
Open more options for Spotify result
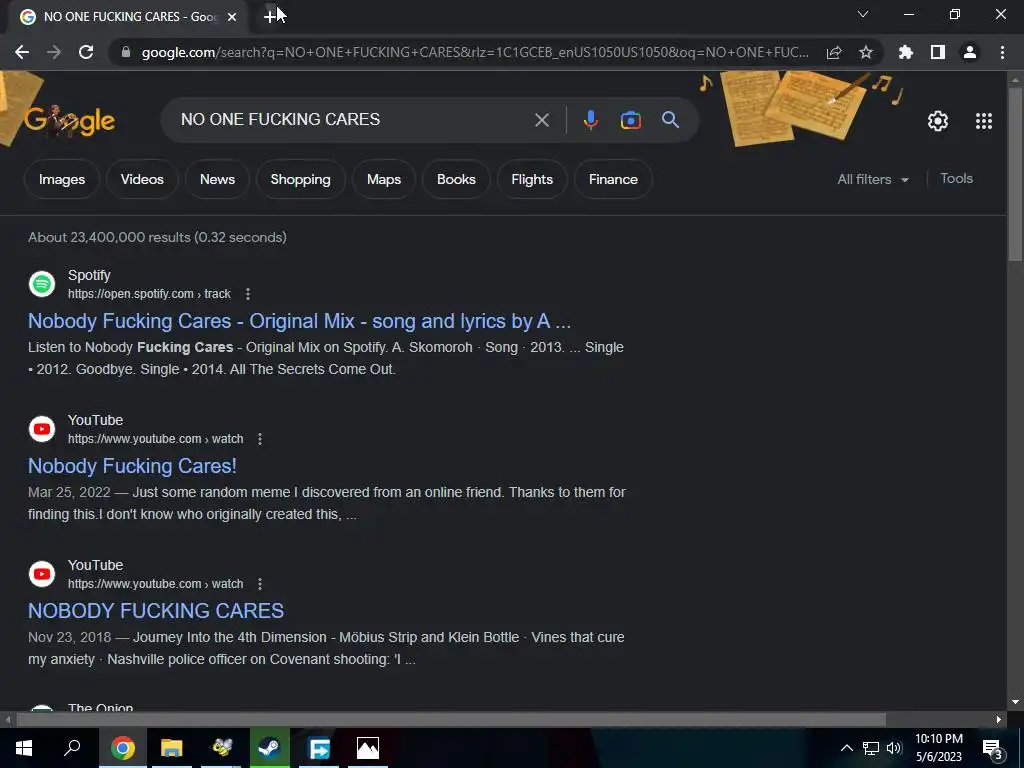click(248, 294)
